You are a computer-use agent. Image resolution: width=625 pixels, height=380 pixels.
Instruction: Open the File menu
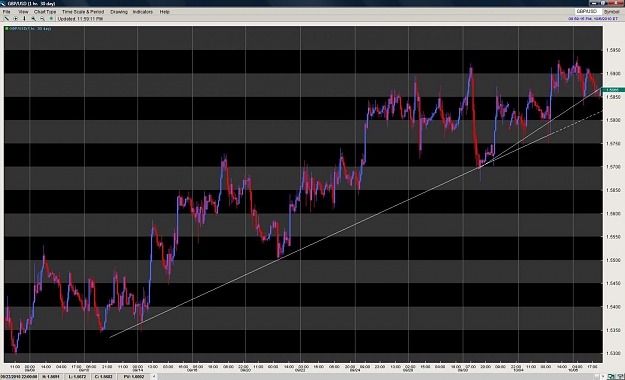click(x=6, y=12)
